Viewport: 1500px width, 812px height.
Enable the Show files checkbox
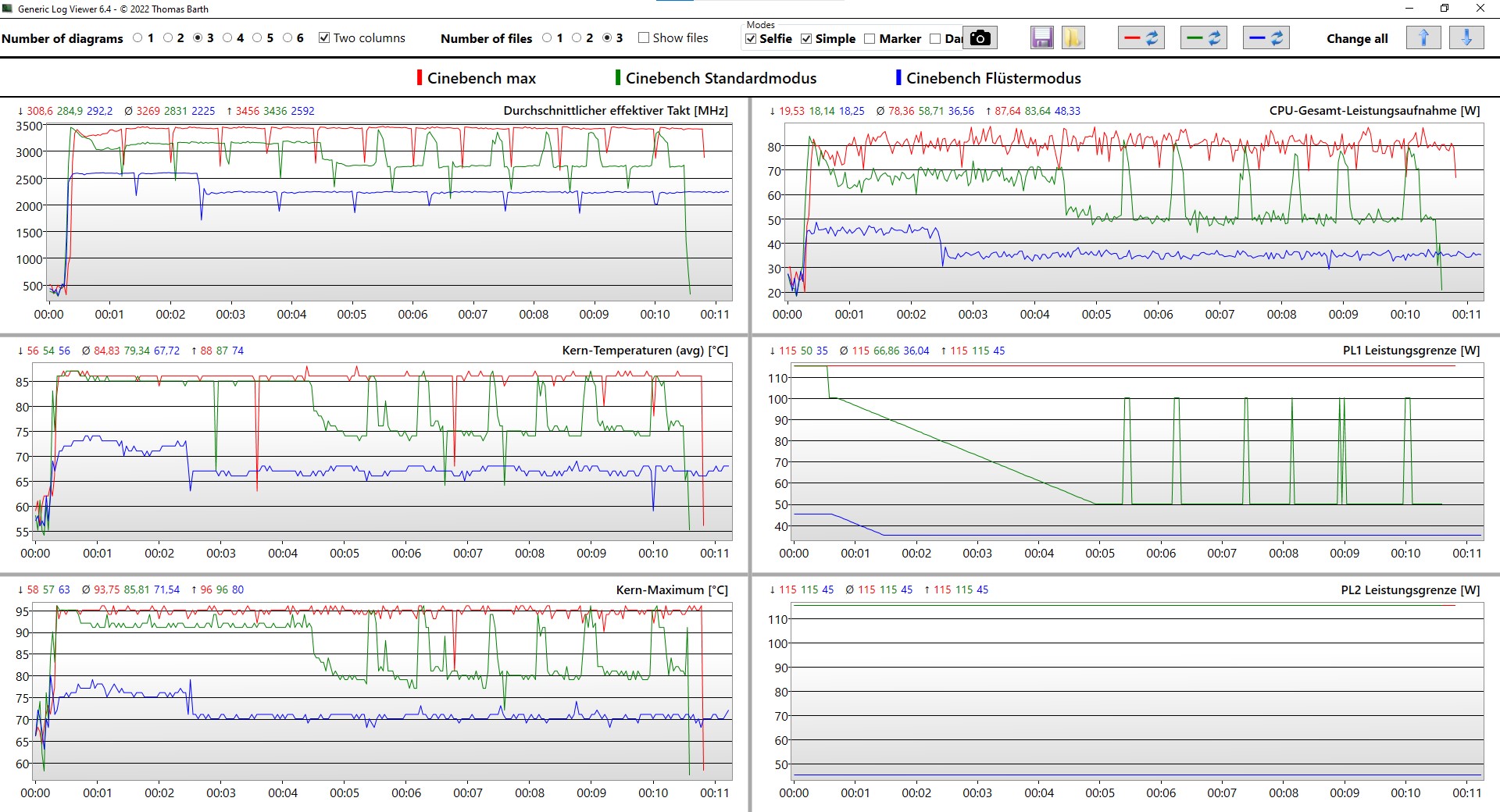[x=644, y=37]
